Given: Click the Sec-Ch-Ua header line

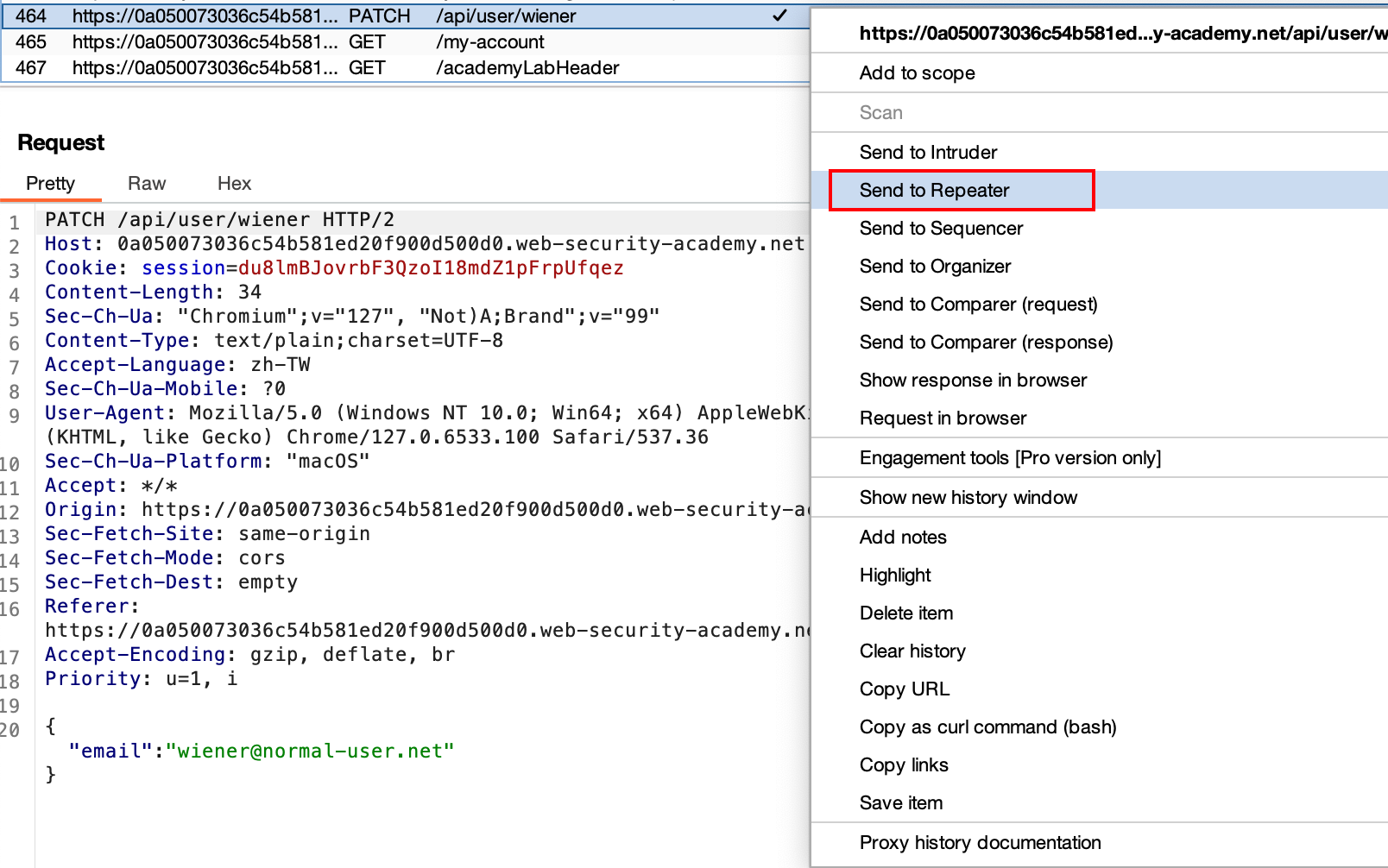Looking at the screenshot, I should [x=352, y=316].
